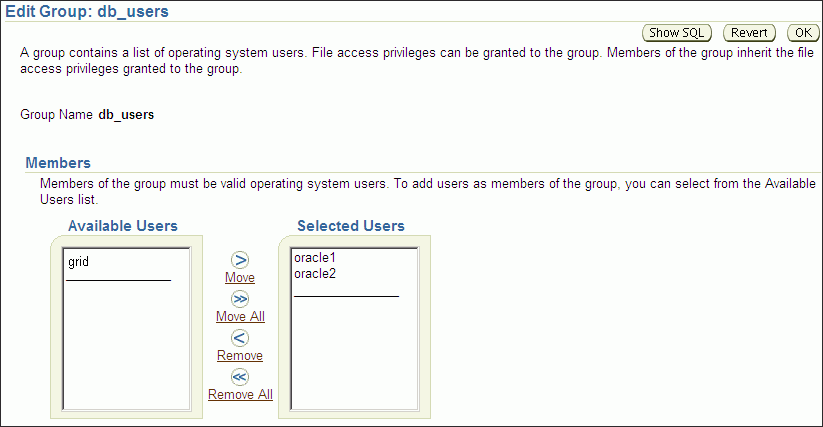This screenshot has width=823, height=427.
Task: Follow the Move All link
Action: tap(240, 316)
